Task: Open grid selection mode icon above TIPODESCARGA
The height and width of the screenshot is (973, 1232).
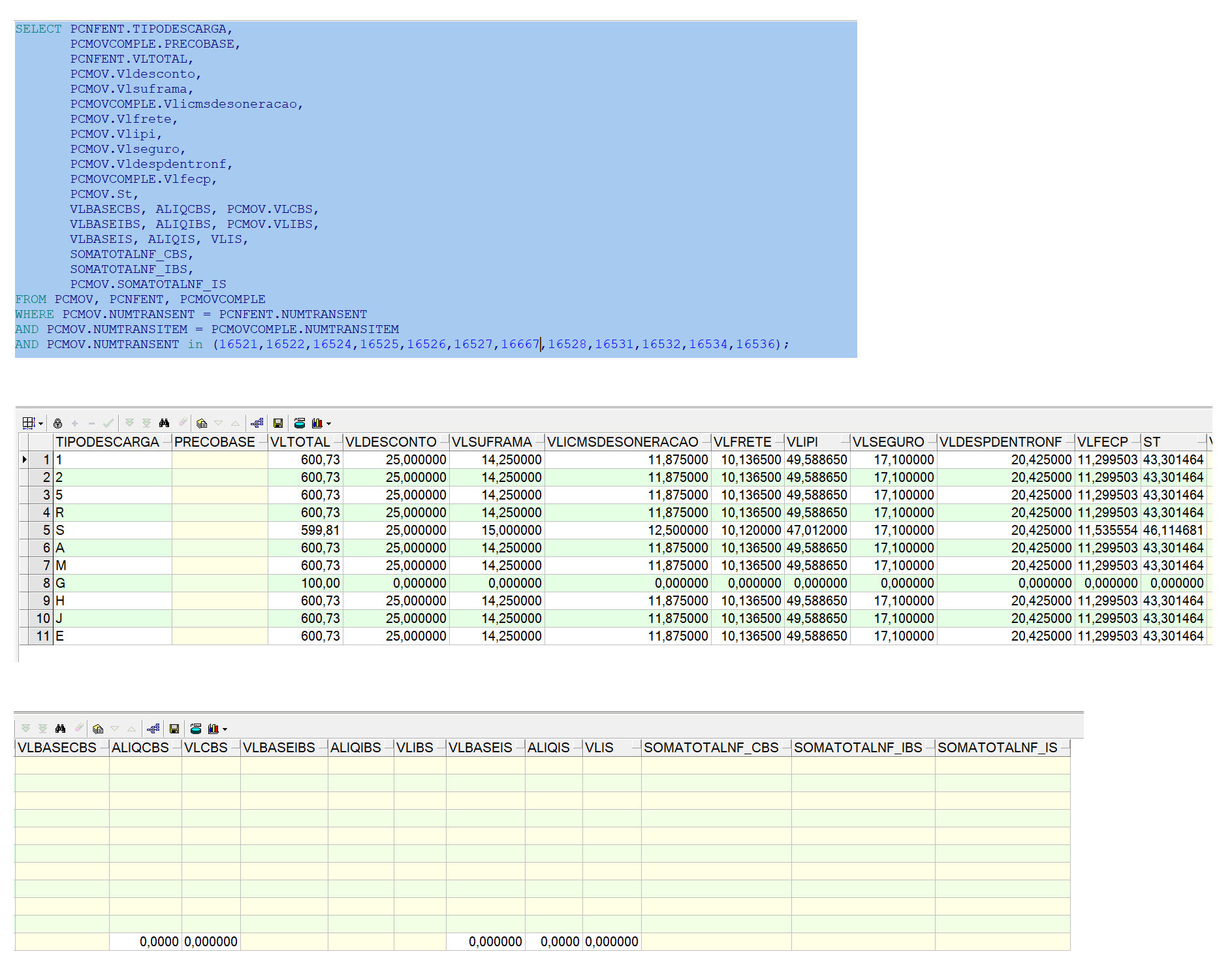Action: pyautogui.click(x=29, y=423)
